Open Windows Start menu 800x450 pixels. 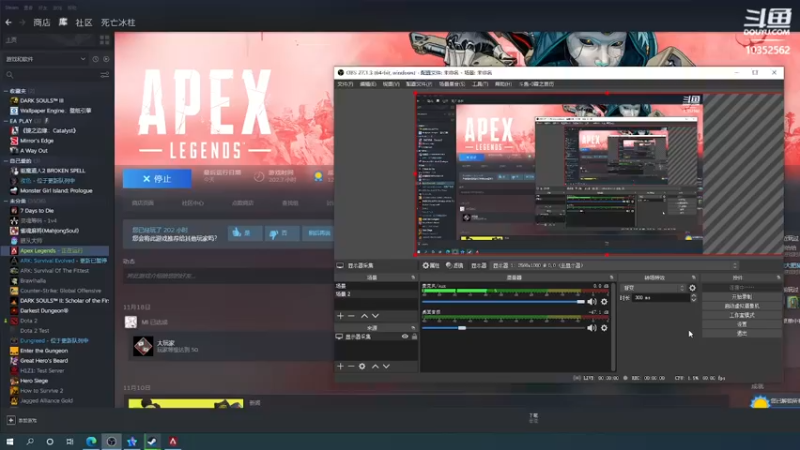click(10, 441)
